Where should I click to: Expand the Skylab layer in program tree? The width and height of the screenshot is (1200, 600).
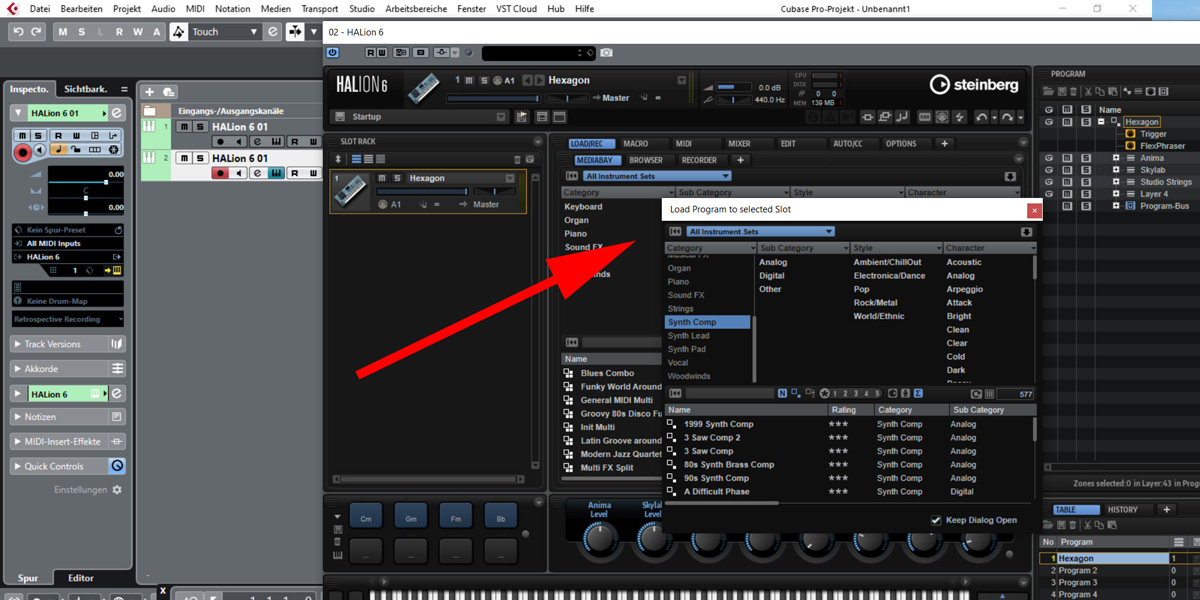point(1116,170)
